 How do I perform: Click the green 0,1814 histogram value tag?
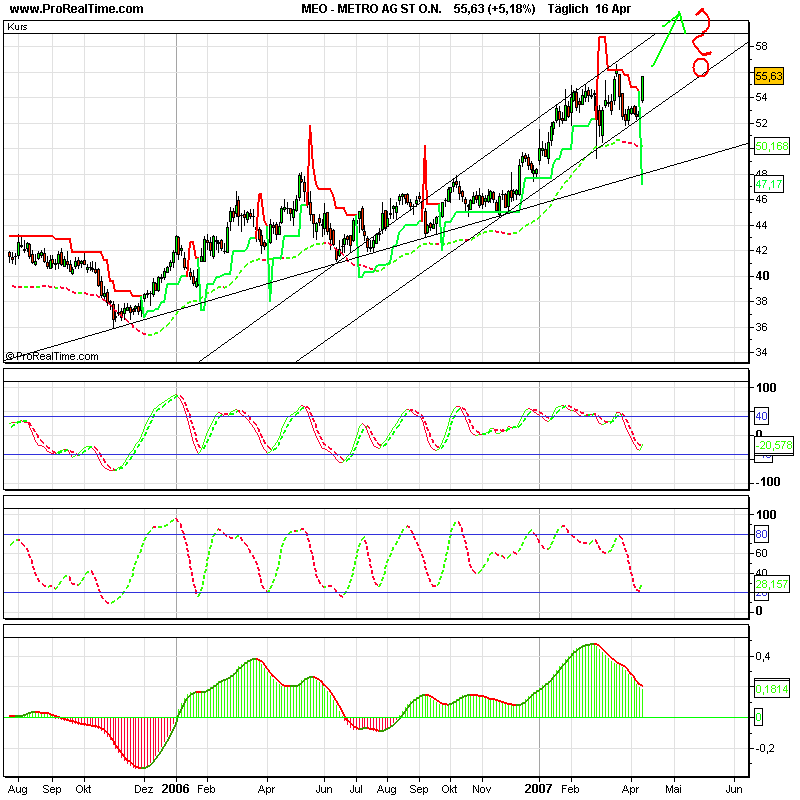pos(772,689)
